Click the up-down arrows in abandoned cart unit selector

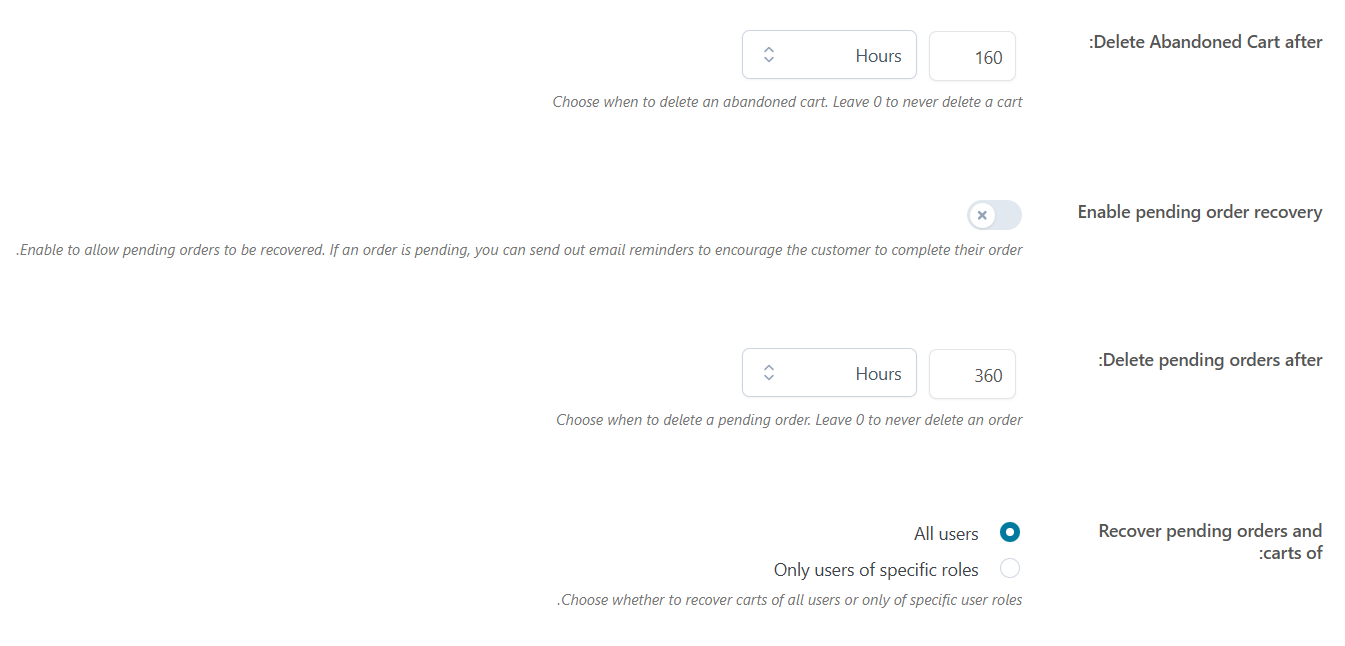click(768, 55)
